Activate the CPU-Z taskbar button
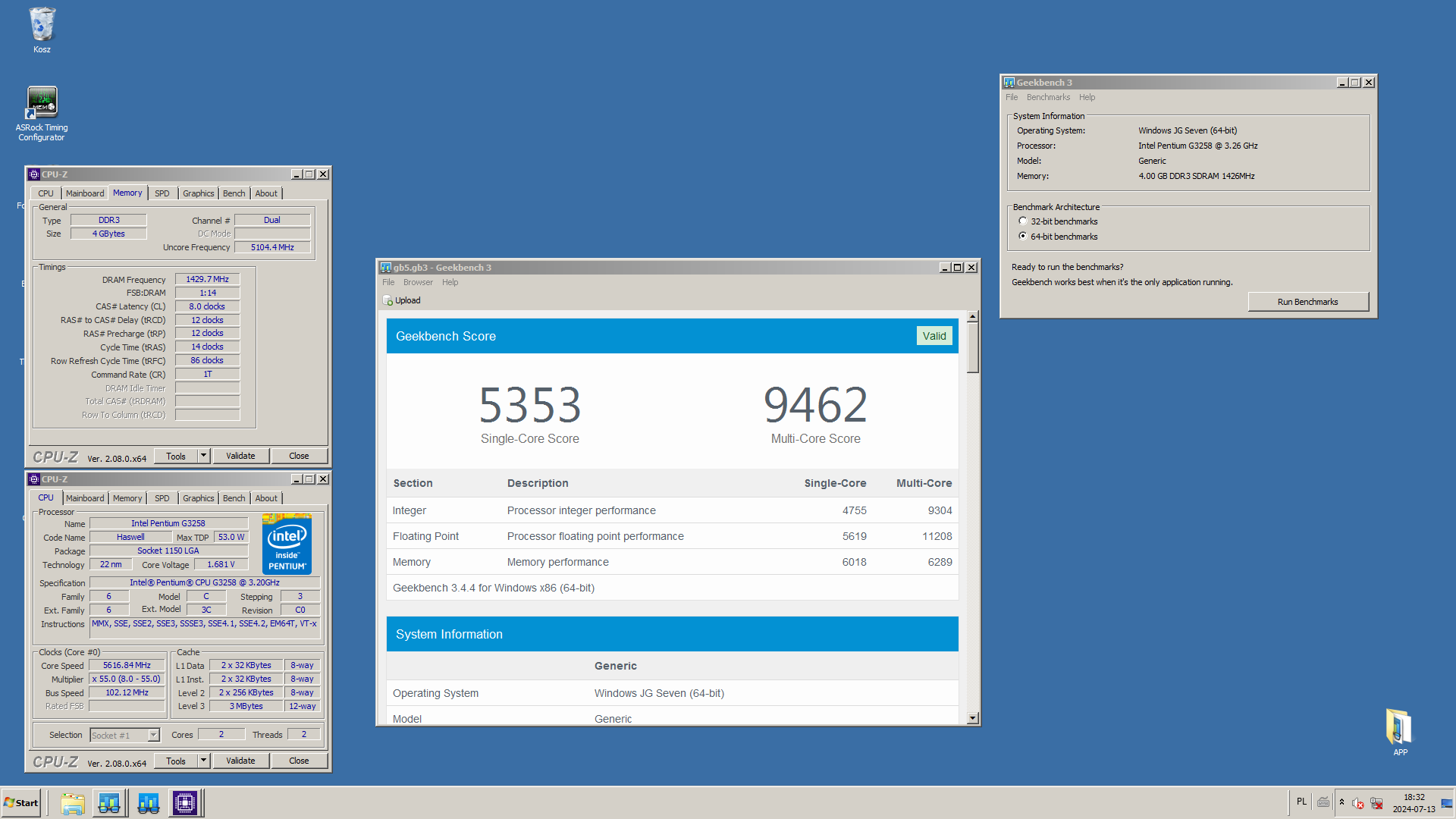 click(x=185, y=803)
